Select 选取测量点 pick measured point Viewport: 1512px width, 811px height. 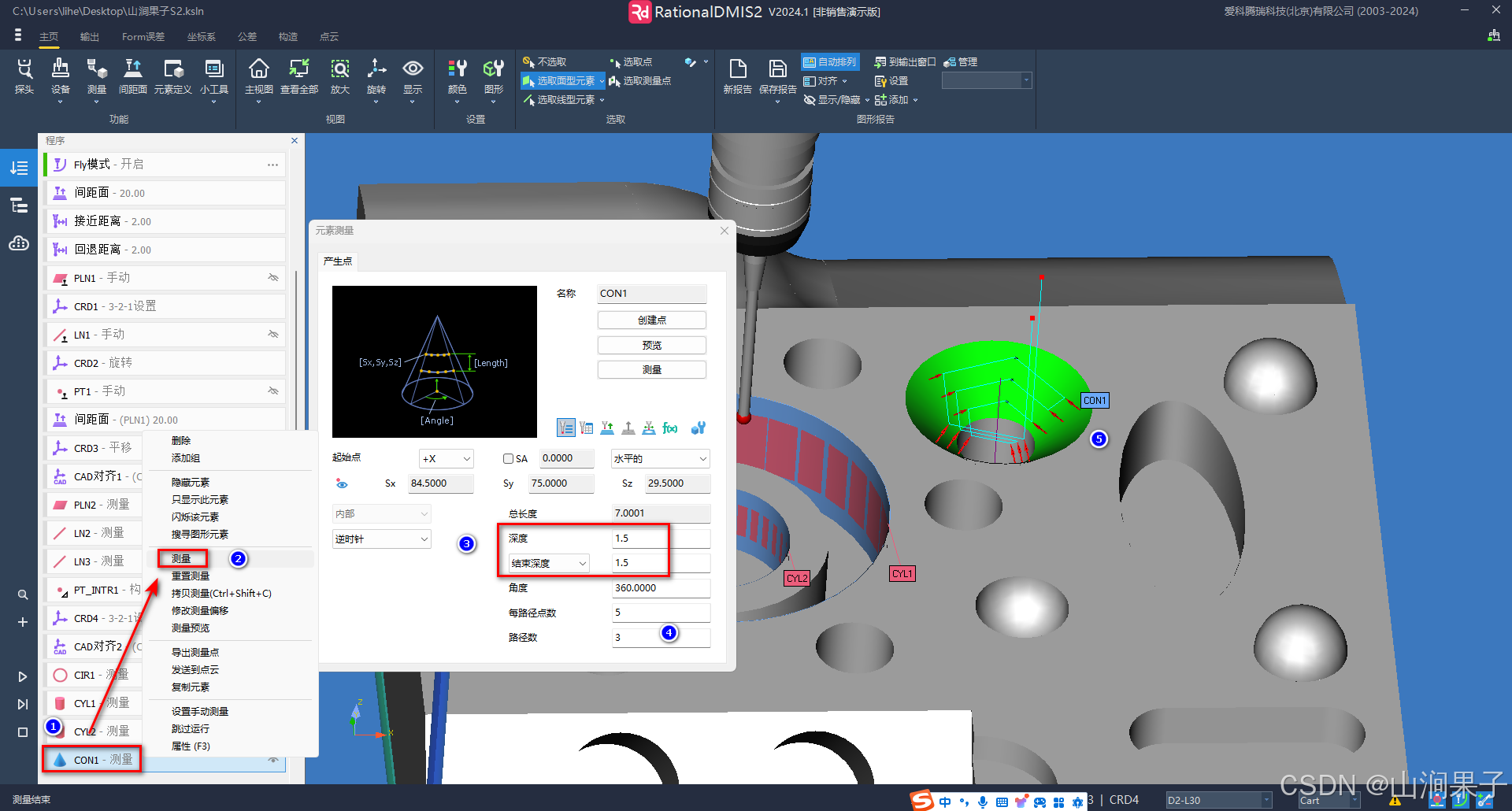(x=639, y=80)
